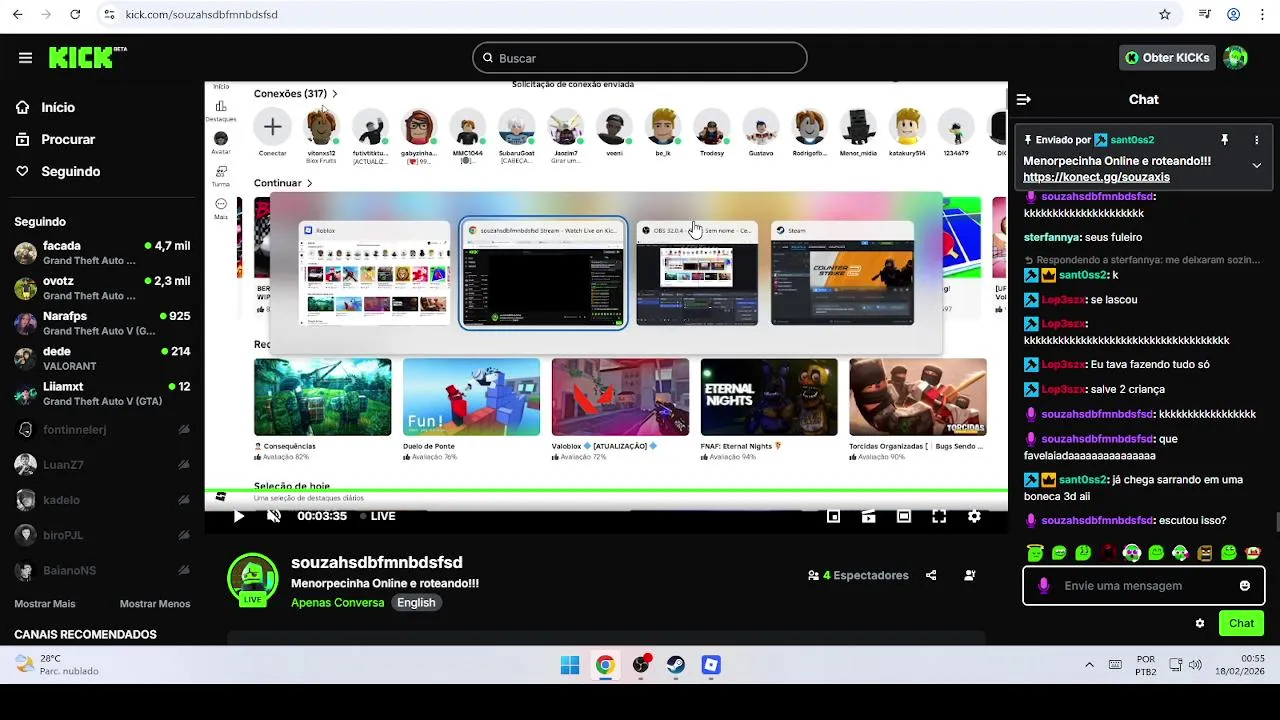1280x720 pixels.
Task: Open followed channel facada
Action: pos(102,253)
